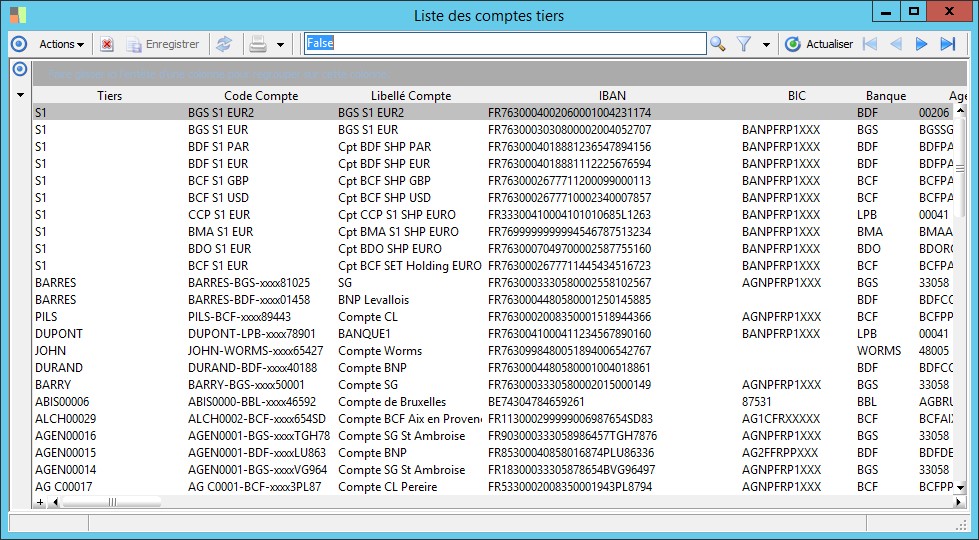Select the BGS S1 EUR2 code cell
This screenshot has height=540, width=979.
click(x=261, y=113)
